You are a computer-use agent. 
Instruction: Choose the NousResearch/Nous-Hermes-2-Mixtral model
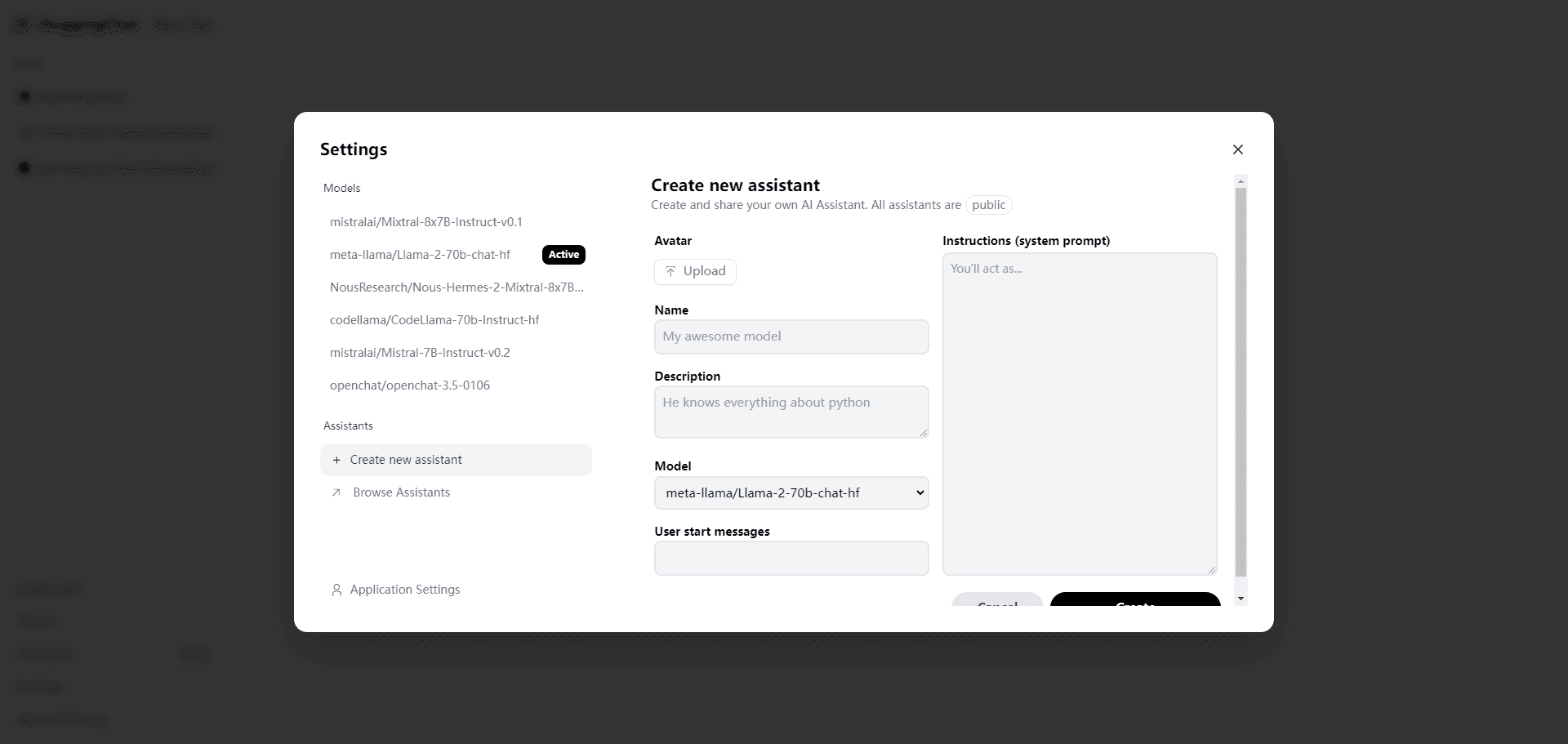456,287
